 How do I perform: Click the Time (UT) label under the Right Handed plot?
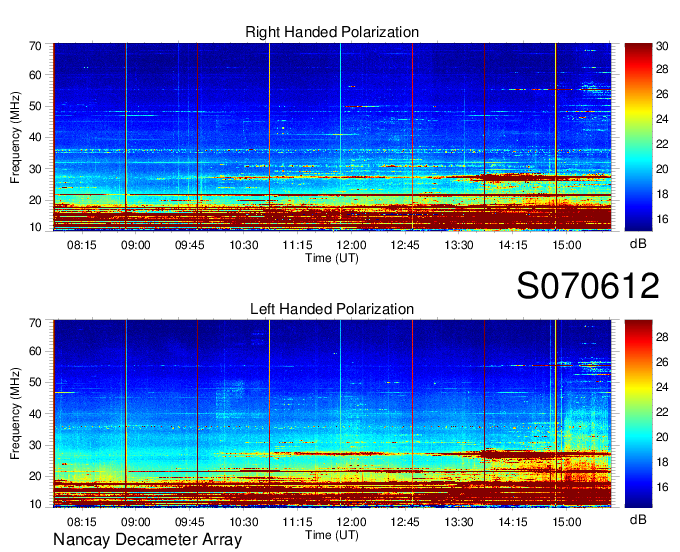332,258
